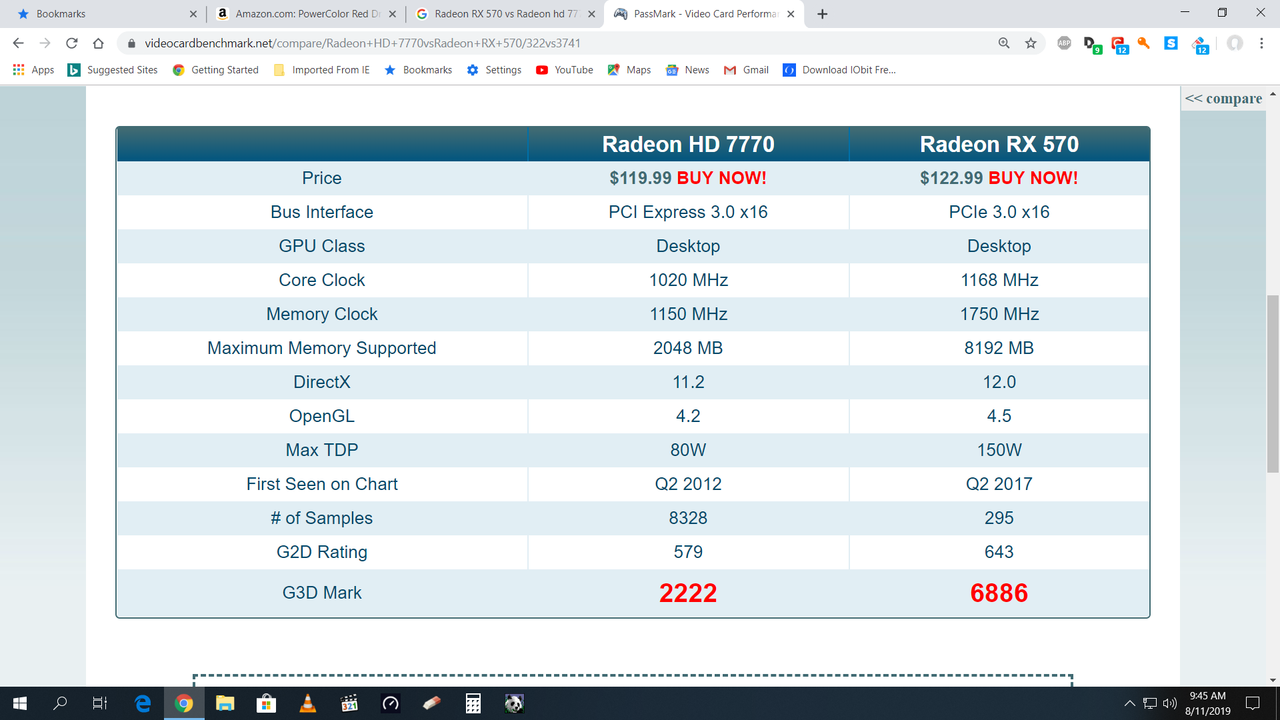The width and height of the screenshot is (1280, 720).
Task: Open the Apps shortcut in bookmarks bar
Action: (x=33, y=70)
